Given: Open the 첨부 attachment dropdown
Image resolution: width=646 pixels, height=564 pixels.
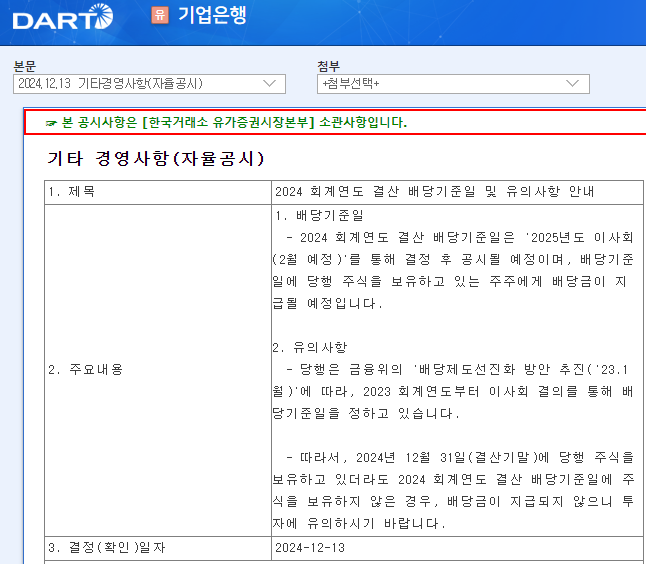Looking at the screenshot, I should point(453,84).
